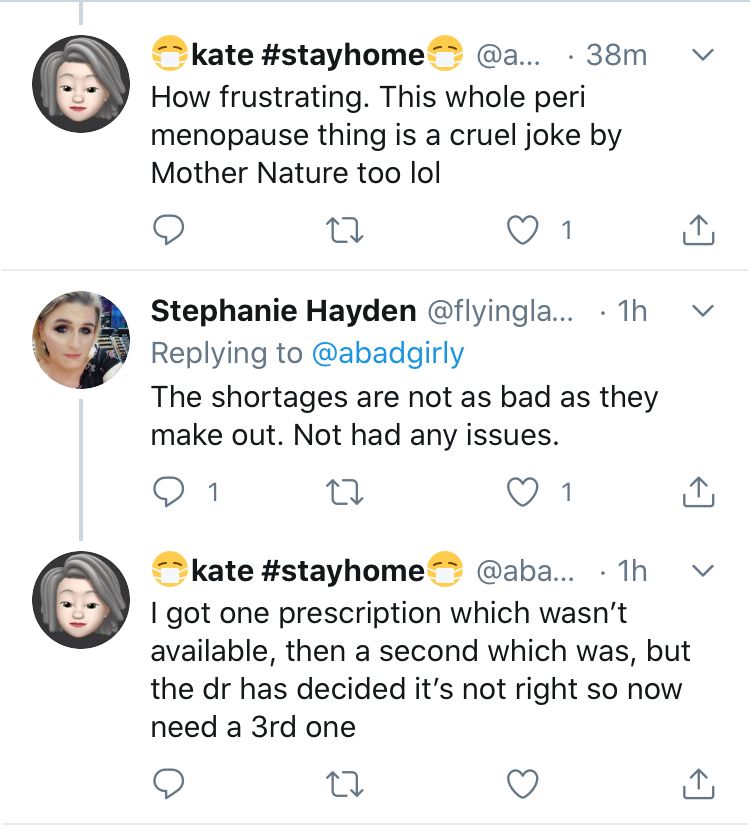Reply to Stephanie Hayden's shortages tweet

point(168,492)
